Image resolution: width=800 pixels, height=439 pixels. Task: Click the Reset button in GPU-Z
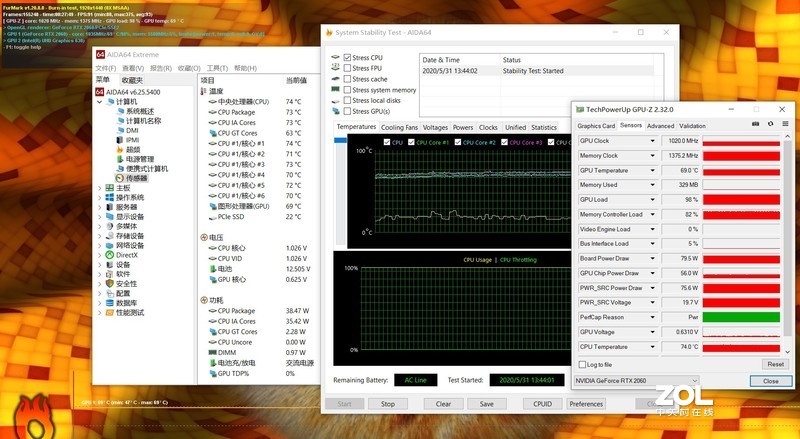coord(776,364)
